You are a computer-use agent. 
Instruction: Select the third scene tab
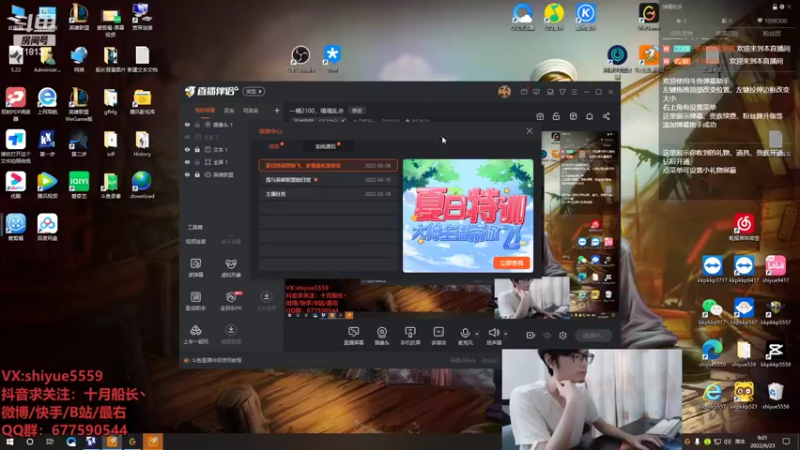[251, 111]
